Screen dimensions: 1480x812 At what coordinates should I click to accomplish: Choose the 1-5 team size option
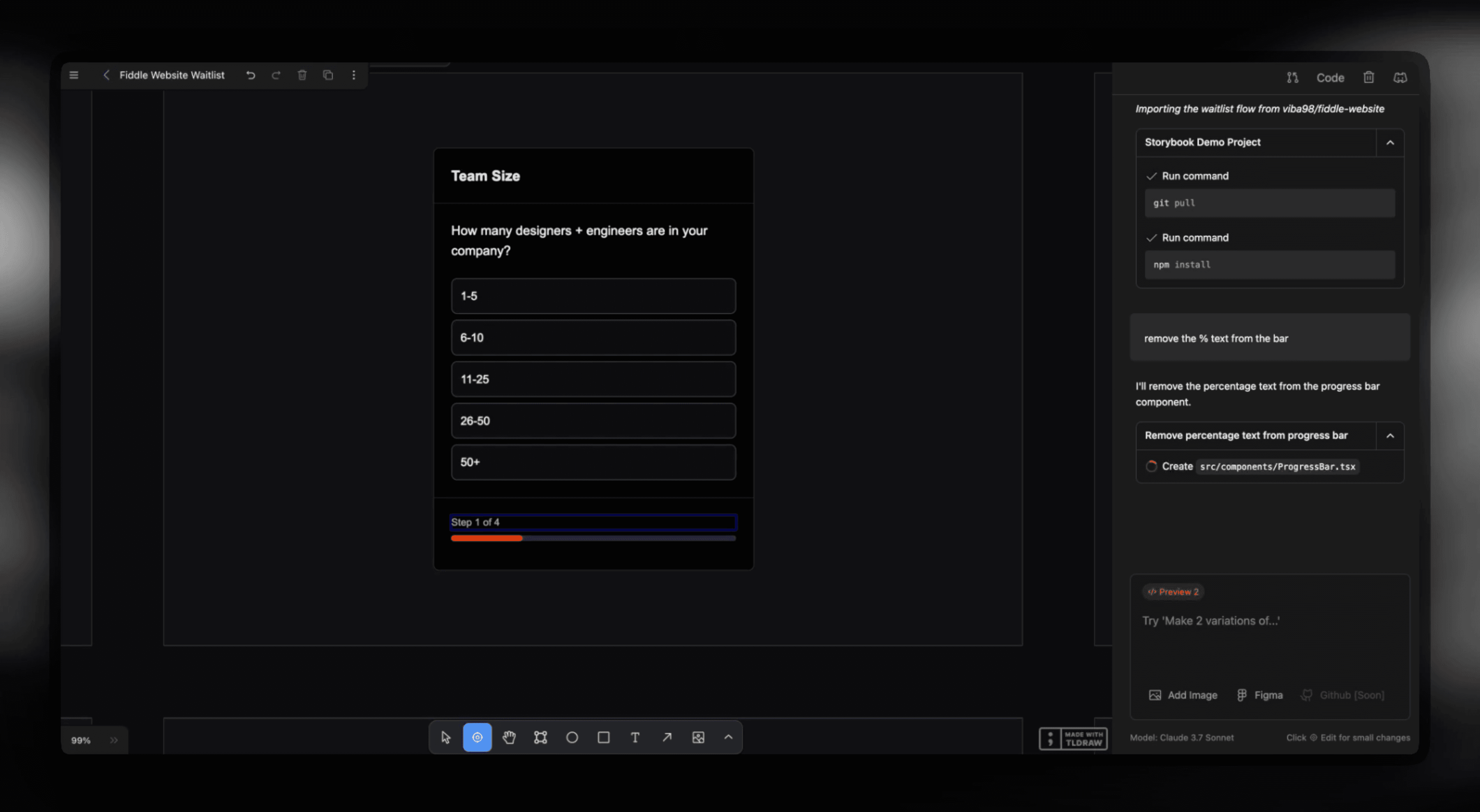(x=594, y=296)
